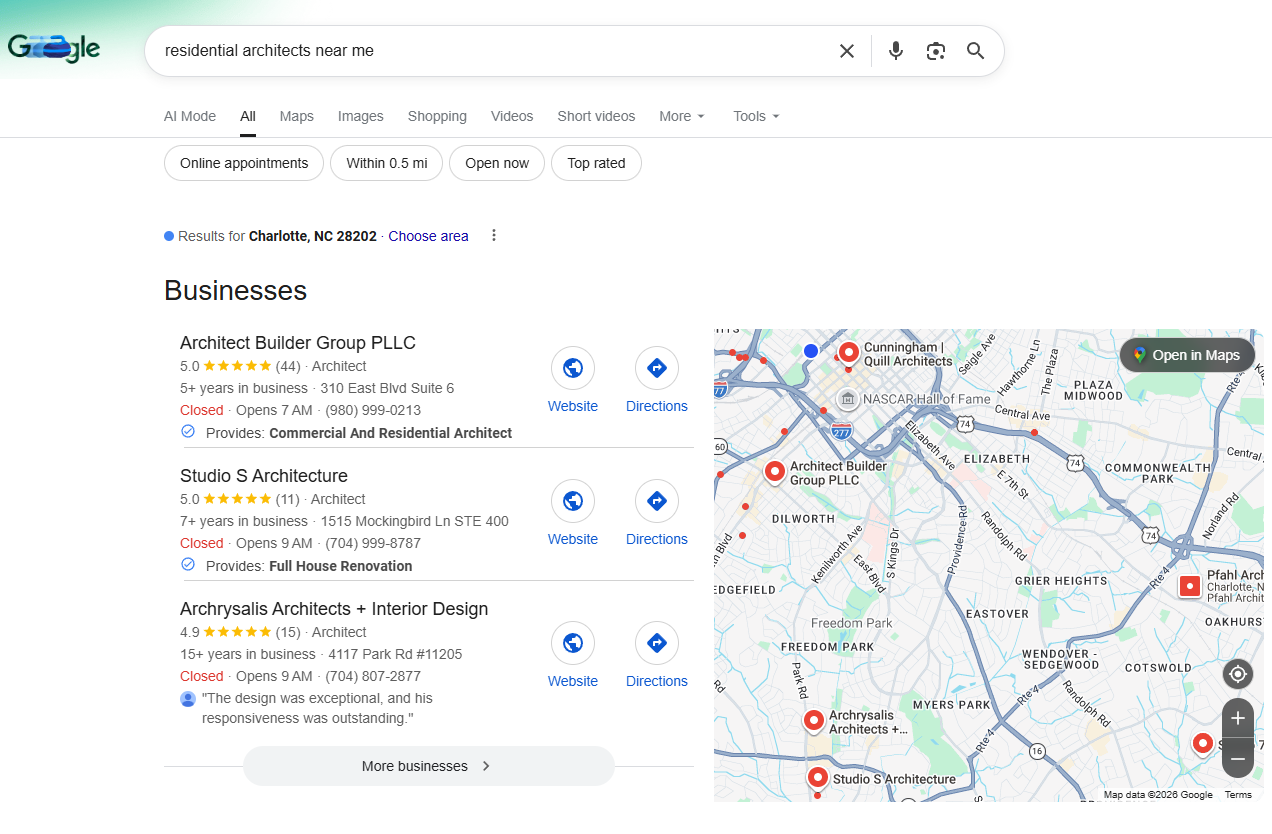Screen dimensions: 1272x834
Task: Enable the Top rated filter chip
Action: point(596,163)
